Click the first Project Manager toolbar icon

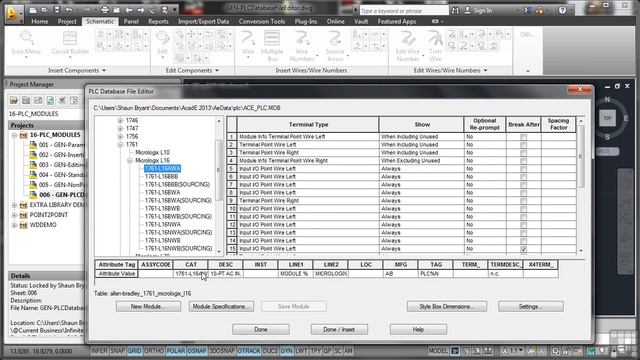tap(14, 100)
